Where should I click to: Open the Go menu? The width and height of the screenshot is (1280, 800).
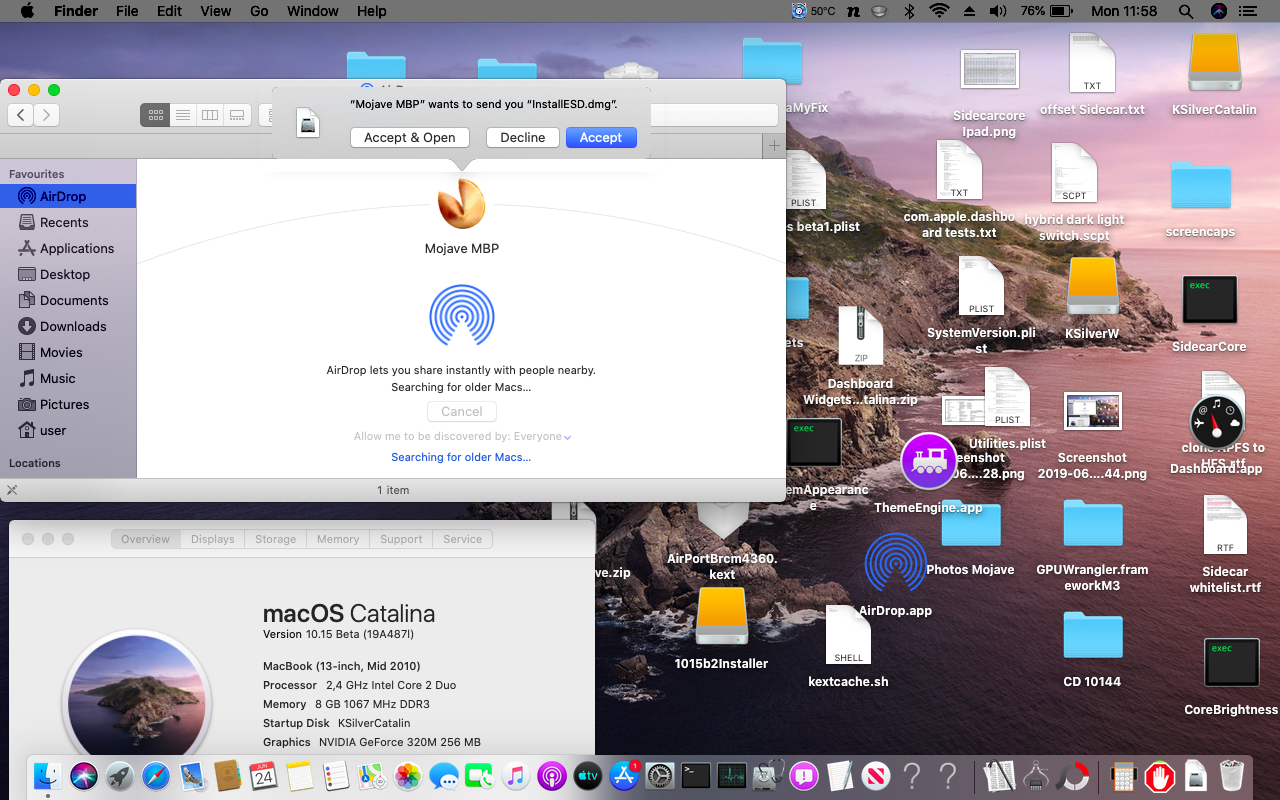[x=259, y=11]
